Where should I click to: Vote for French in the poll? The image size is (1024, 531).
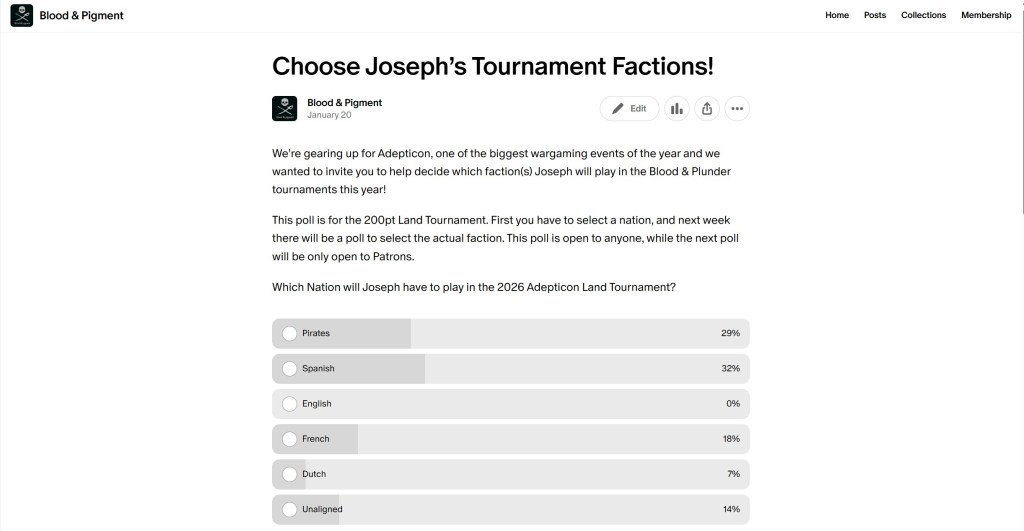click(290, 439)
